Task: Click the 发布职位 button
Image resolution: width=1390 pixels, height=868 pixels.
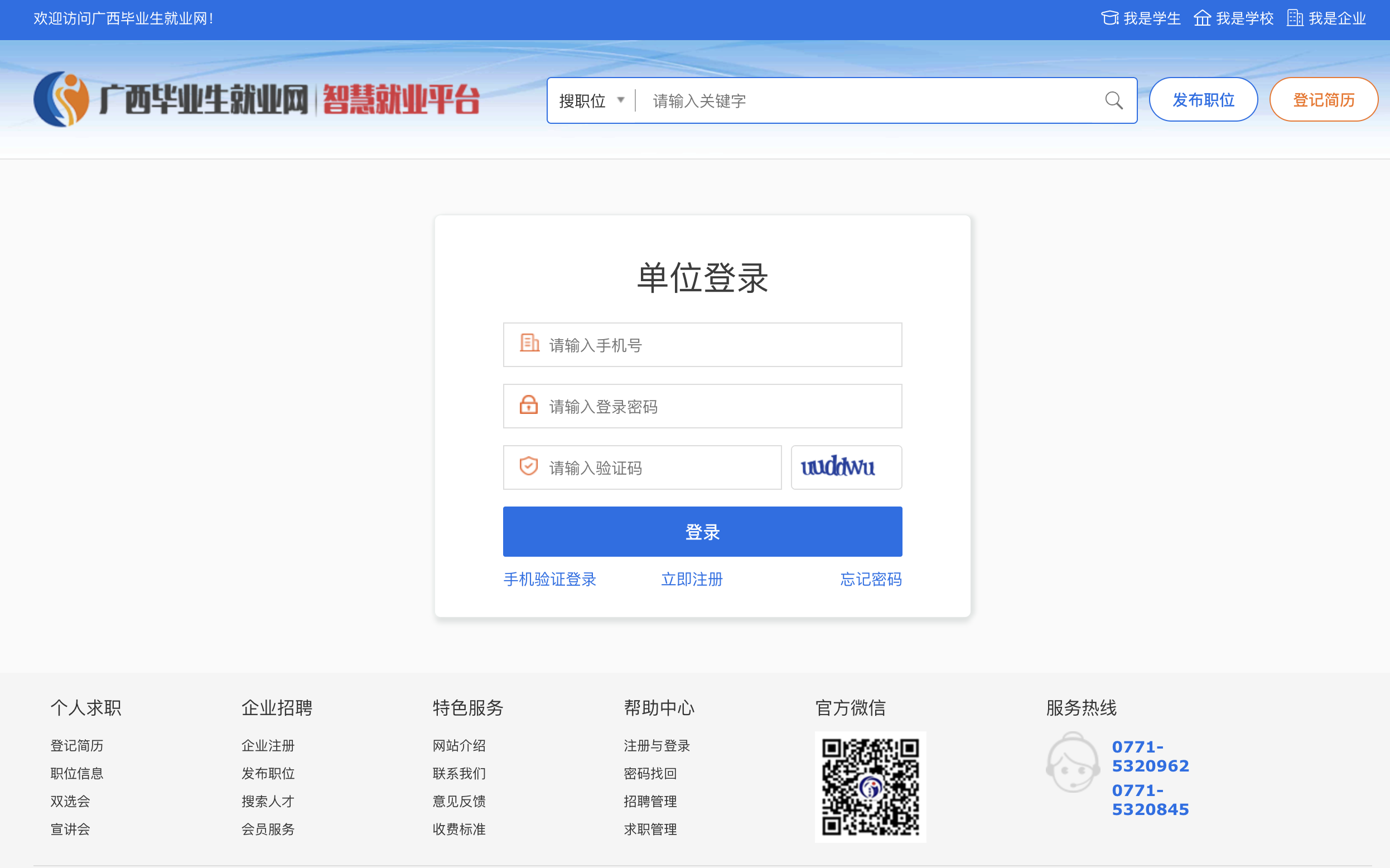Action: point(1203,100)
